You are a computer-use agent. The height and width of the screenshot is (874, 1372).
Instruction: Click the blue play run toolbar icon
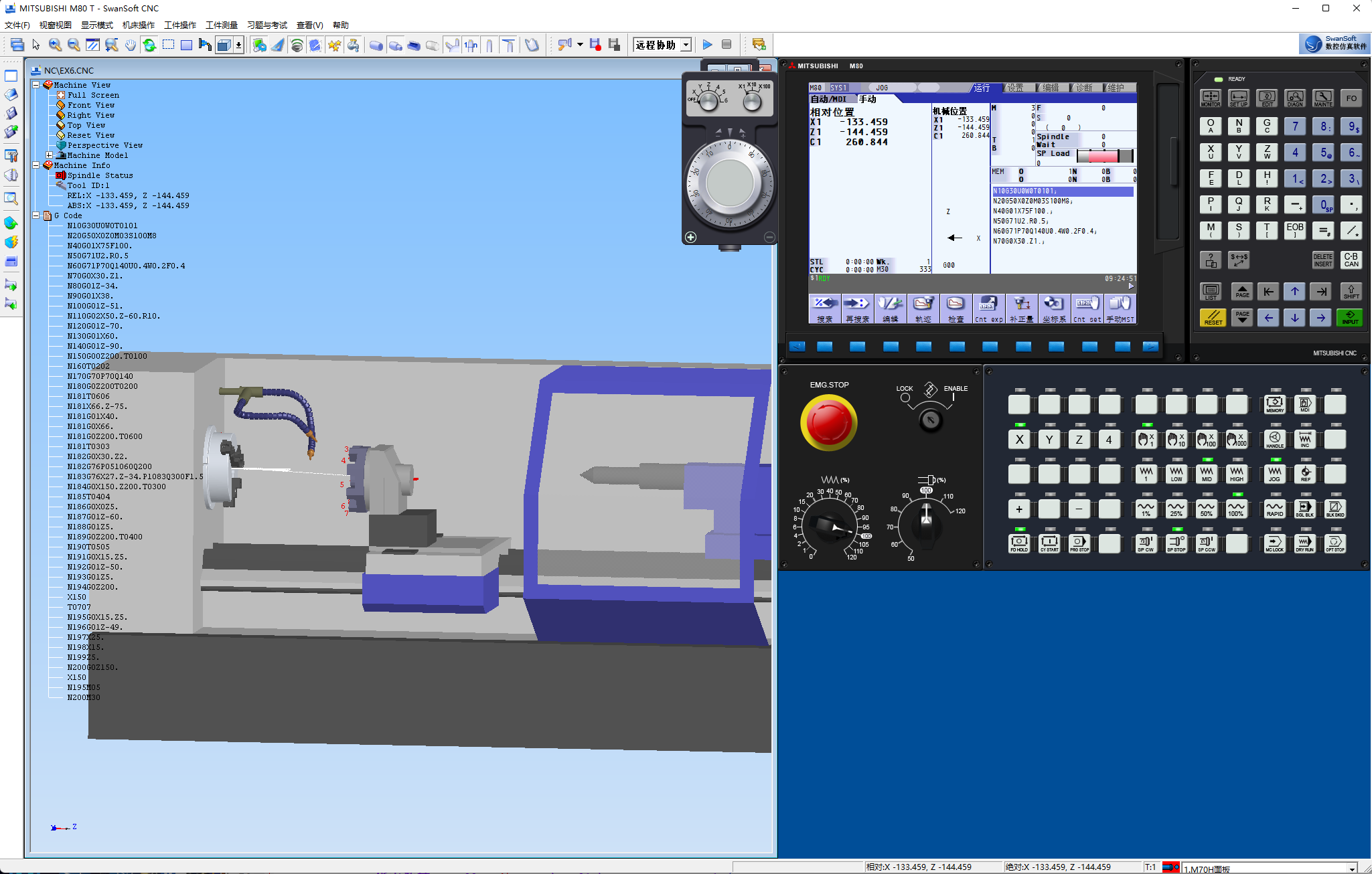707,45
